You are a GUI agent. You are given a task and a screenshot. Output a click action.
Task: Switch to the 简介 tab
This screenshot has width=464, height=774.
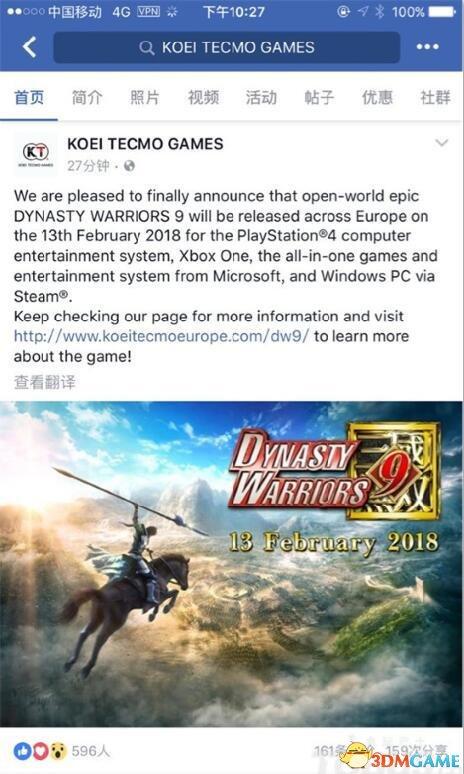coord(87,97)
